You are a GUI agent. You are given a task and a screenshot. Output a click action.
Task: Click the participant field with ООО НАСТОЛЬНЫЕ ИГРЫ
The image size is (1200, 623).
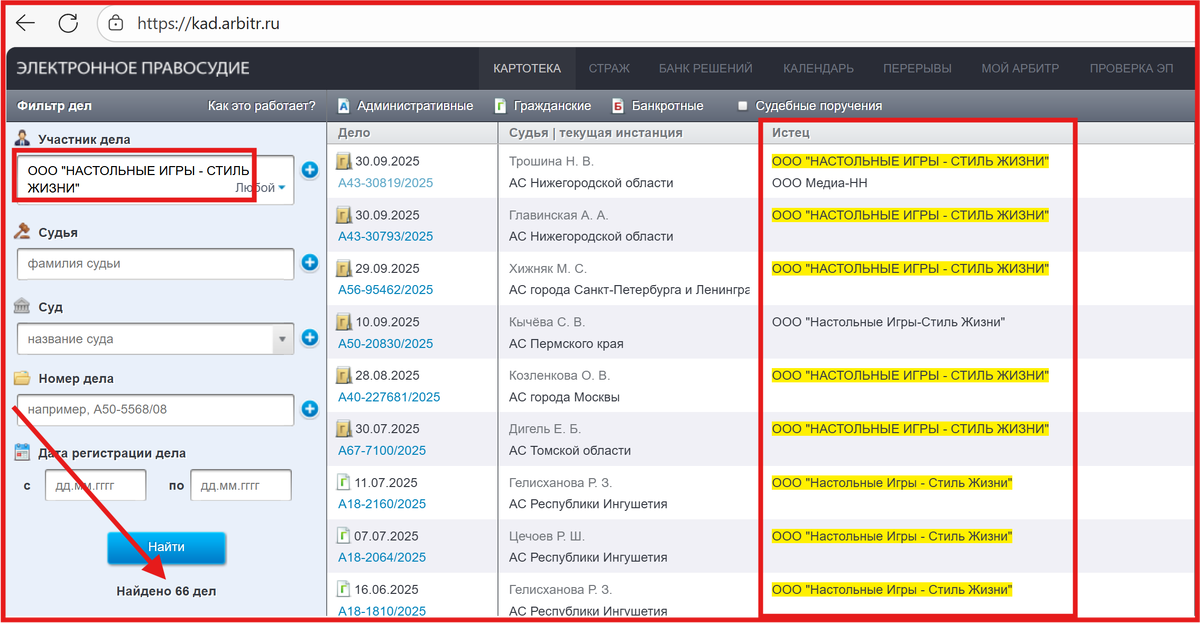[155, 180]
